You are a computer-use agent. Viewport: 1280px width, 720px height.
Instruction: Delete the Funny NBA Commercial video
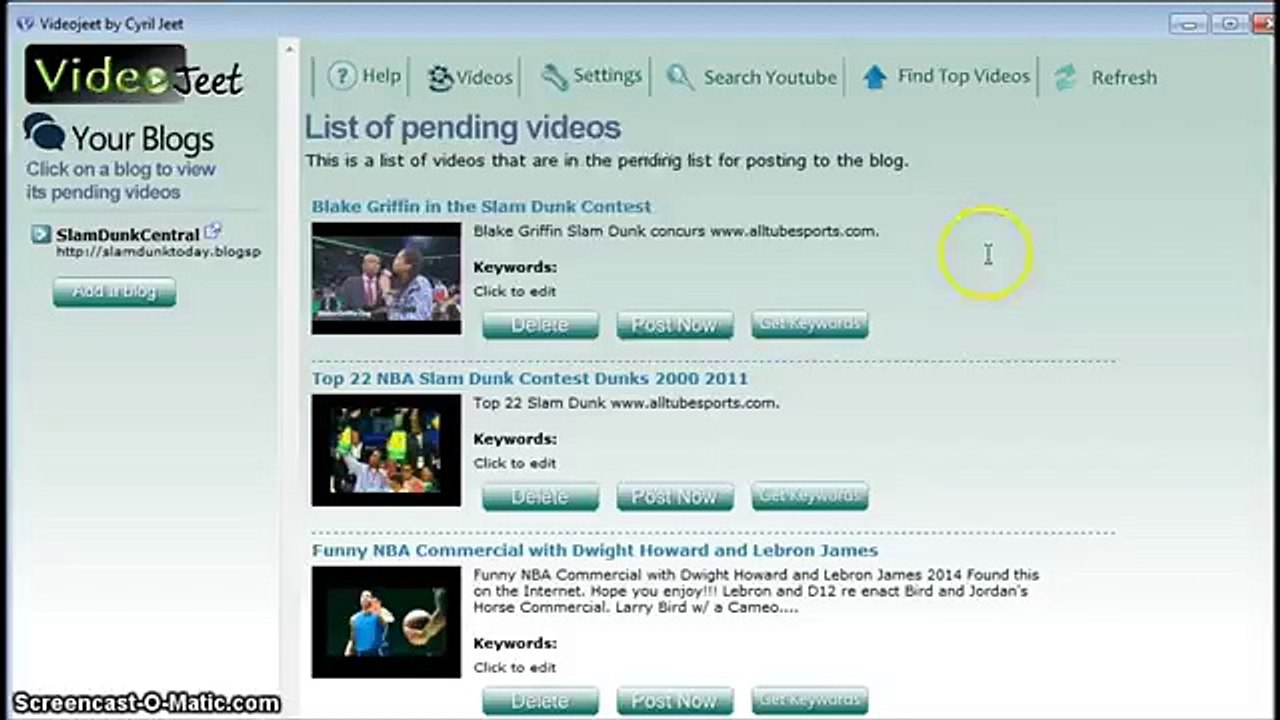click(x=541, y=701)
